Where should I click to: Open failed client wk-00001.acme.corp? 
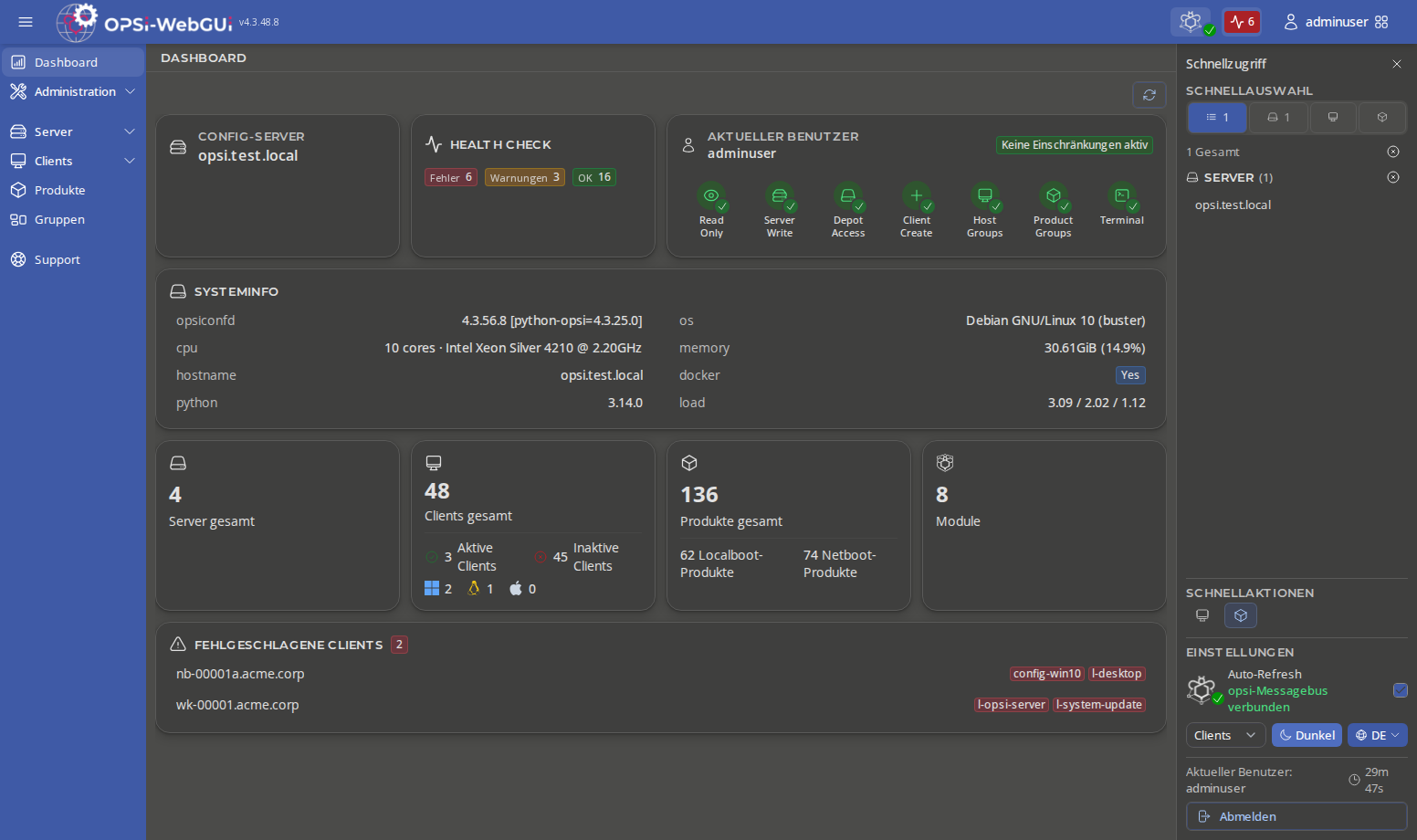237,705
